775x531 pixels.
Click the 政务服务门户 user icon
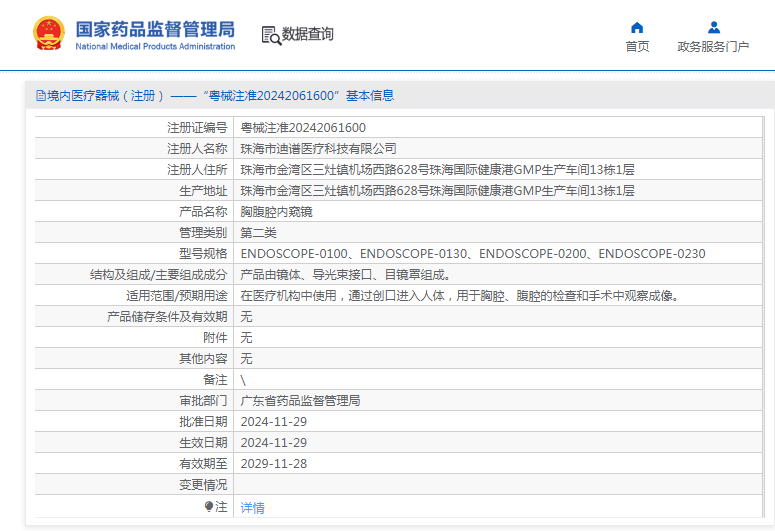tap(714, 27)
